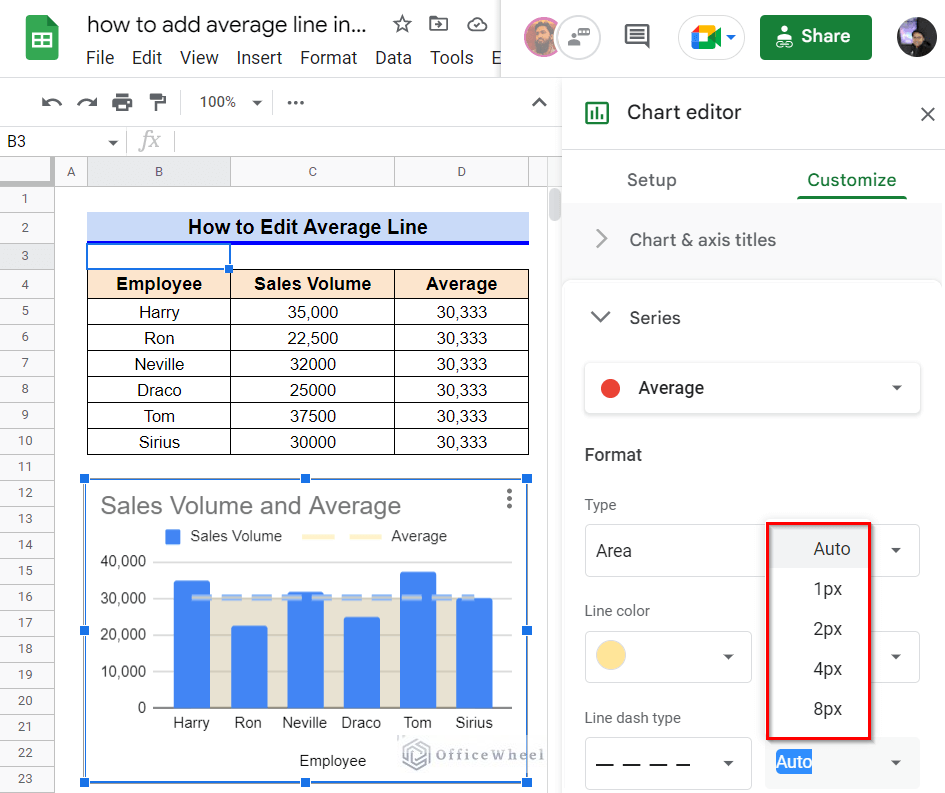The height and width of the screenshot is (793, 945).
Task: Open the chart's three-dot options menu
Action: click(508, 497)
